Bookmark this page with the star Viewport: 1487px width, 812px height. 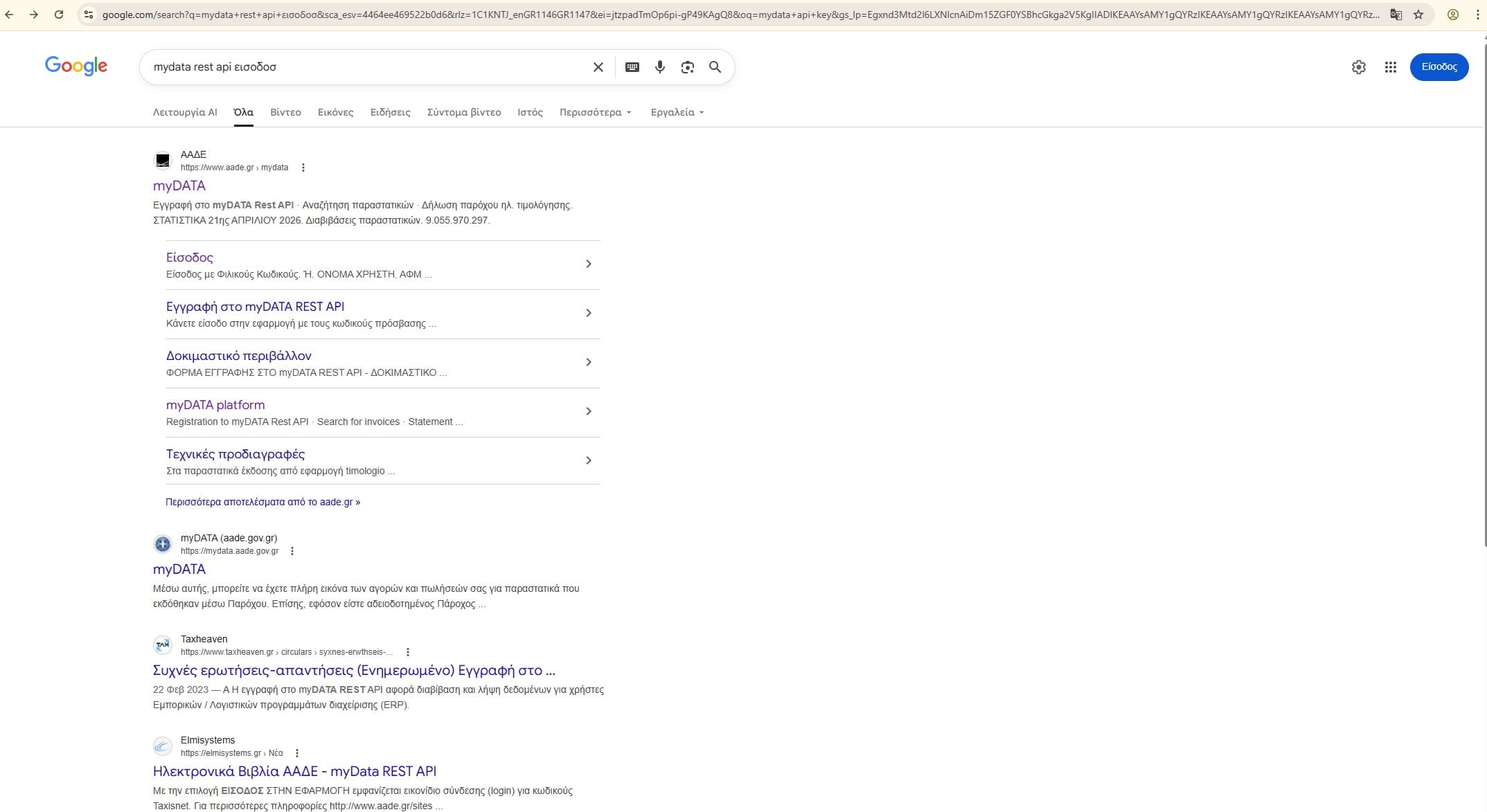coord(1418,15)
